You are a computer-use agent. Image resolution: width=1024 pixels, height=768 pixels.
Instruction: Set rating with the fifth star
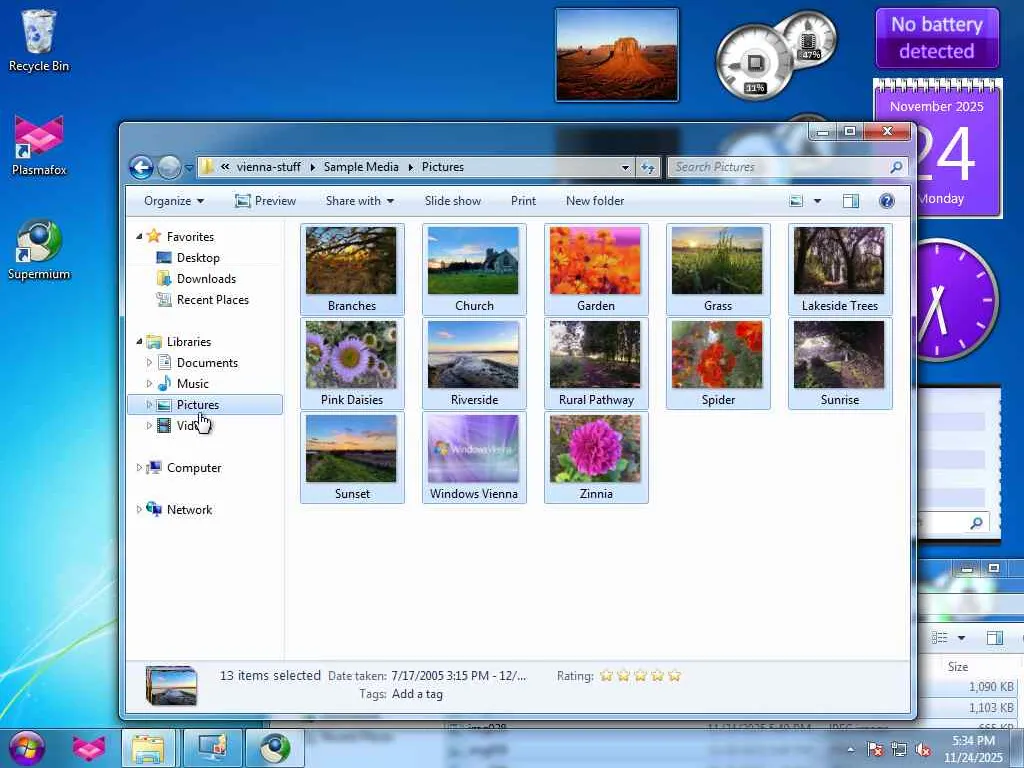[x=675, y=675]
